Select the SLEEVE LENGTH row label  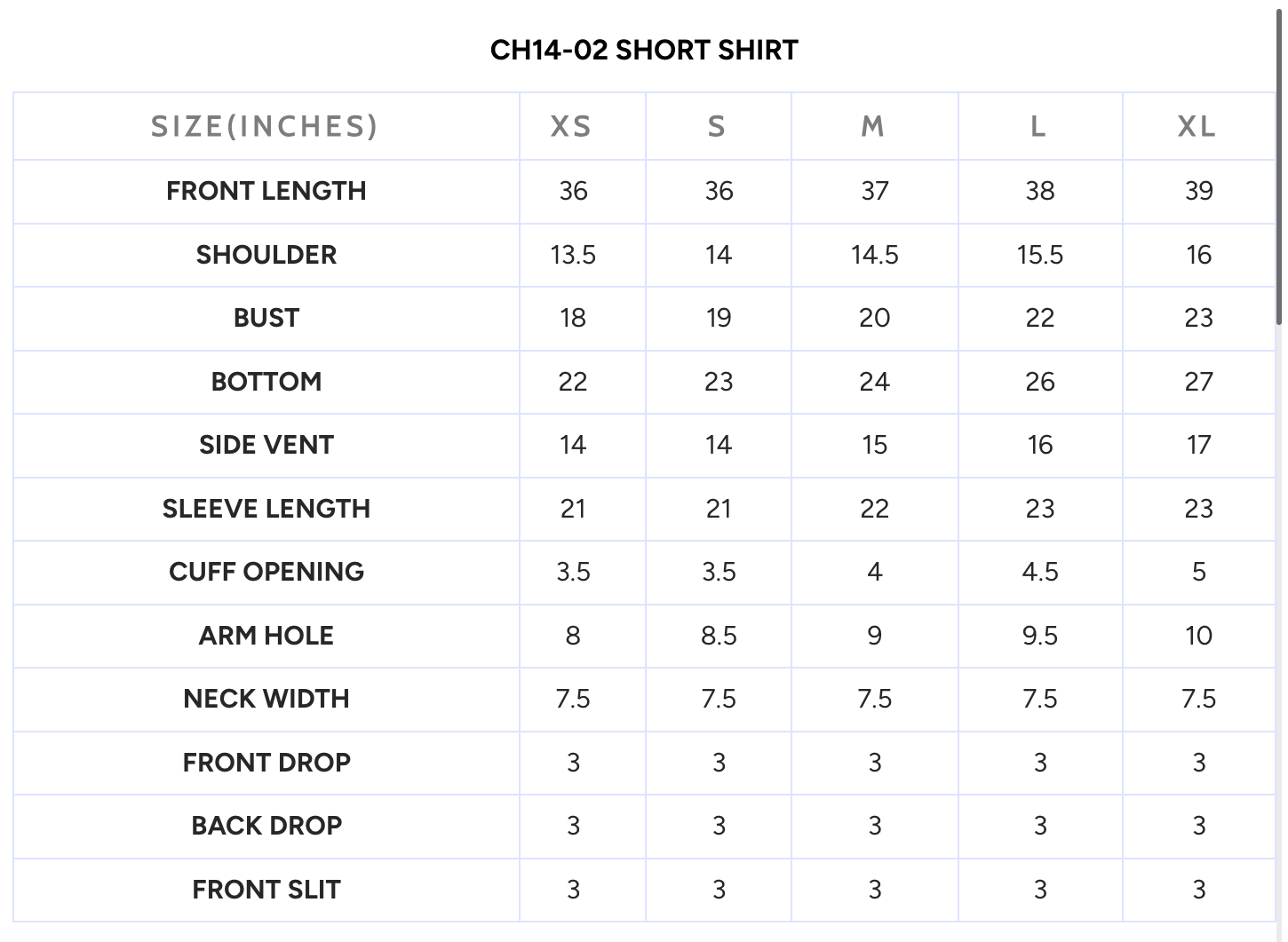266,509
